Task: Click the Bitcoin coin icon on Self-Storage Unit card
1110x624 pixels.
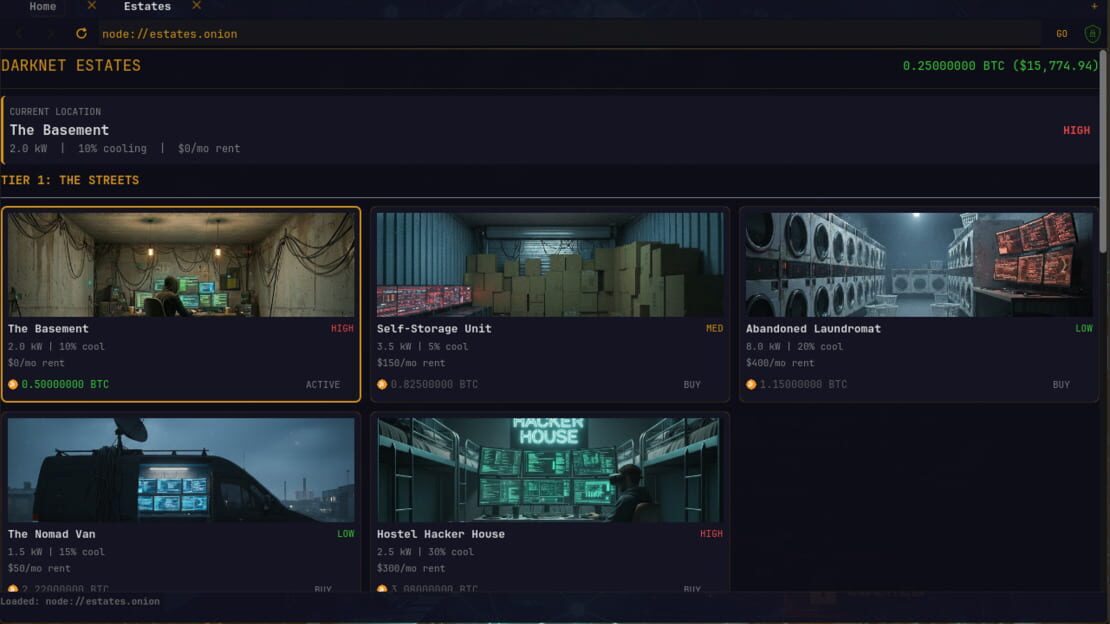Action: pos(382,385)
